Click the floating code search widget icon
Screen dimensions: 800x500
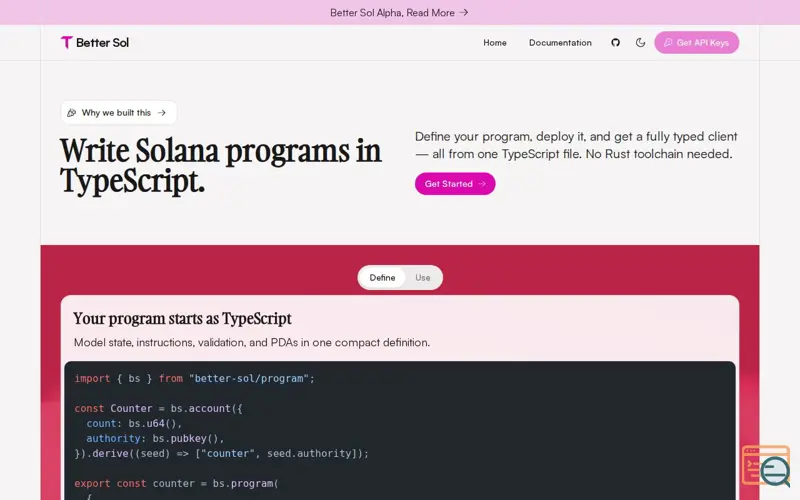[x=766, y=465]
